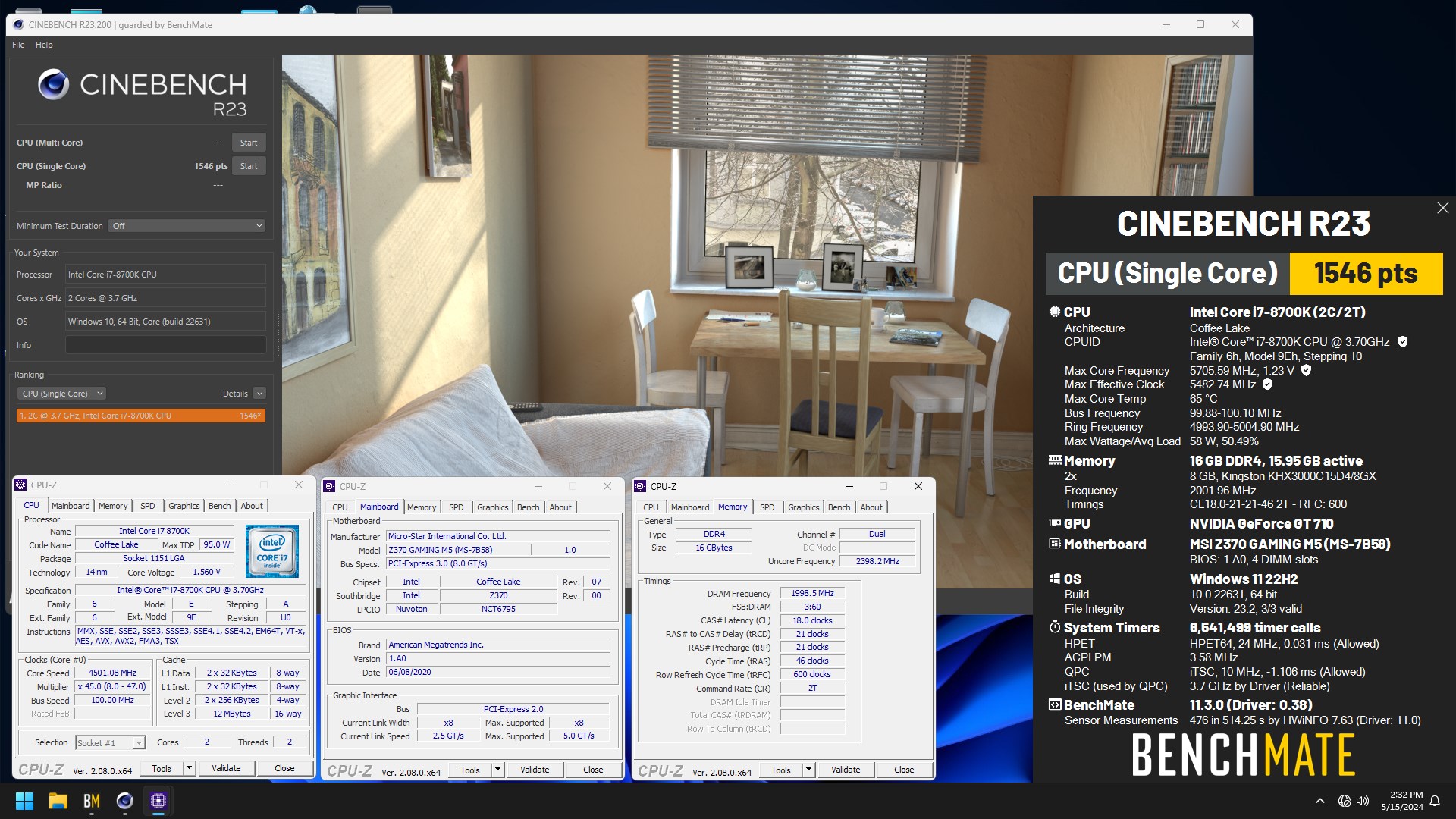1456x819 pixels.
Task: Switch to CPU-Z taskbar icon
Action: pos(158,801)
